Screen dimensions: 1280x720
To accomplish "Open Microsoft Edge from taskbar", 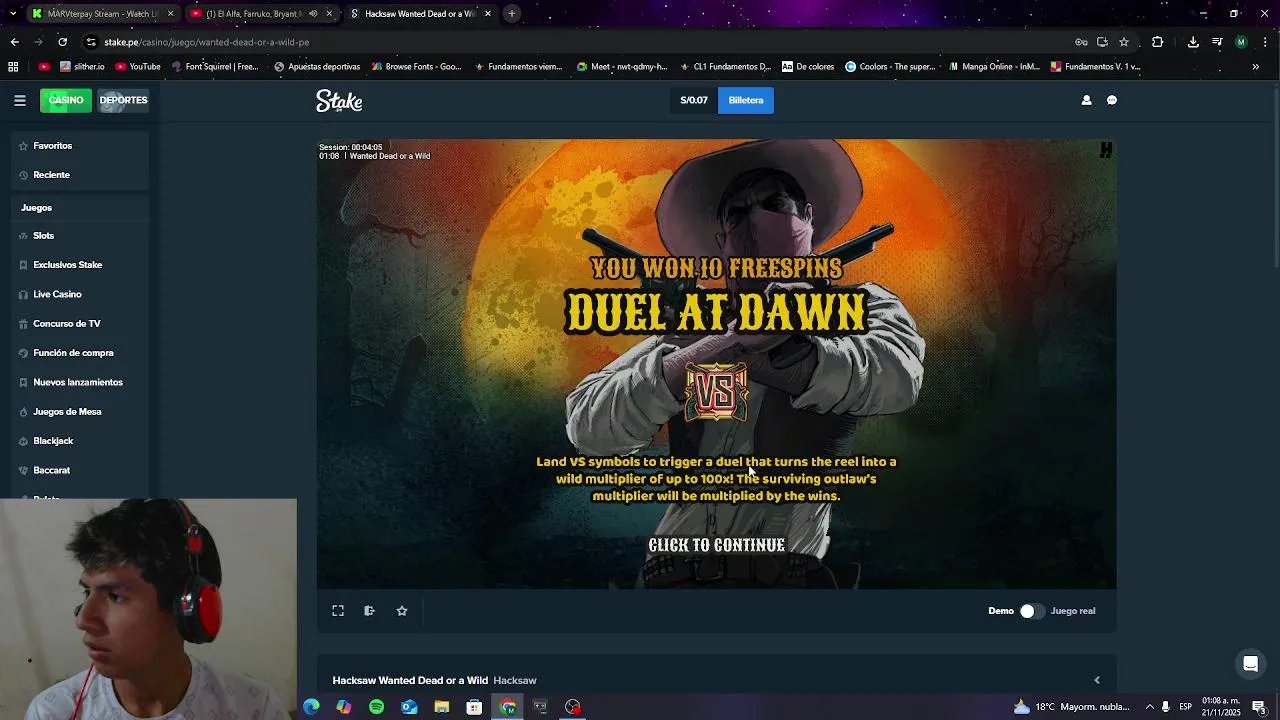I will click(x=311, y=707).
